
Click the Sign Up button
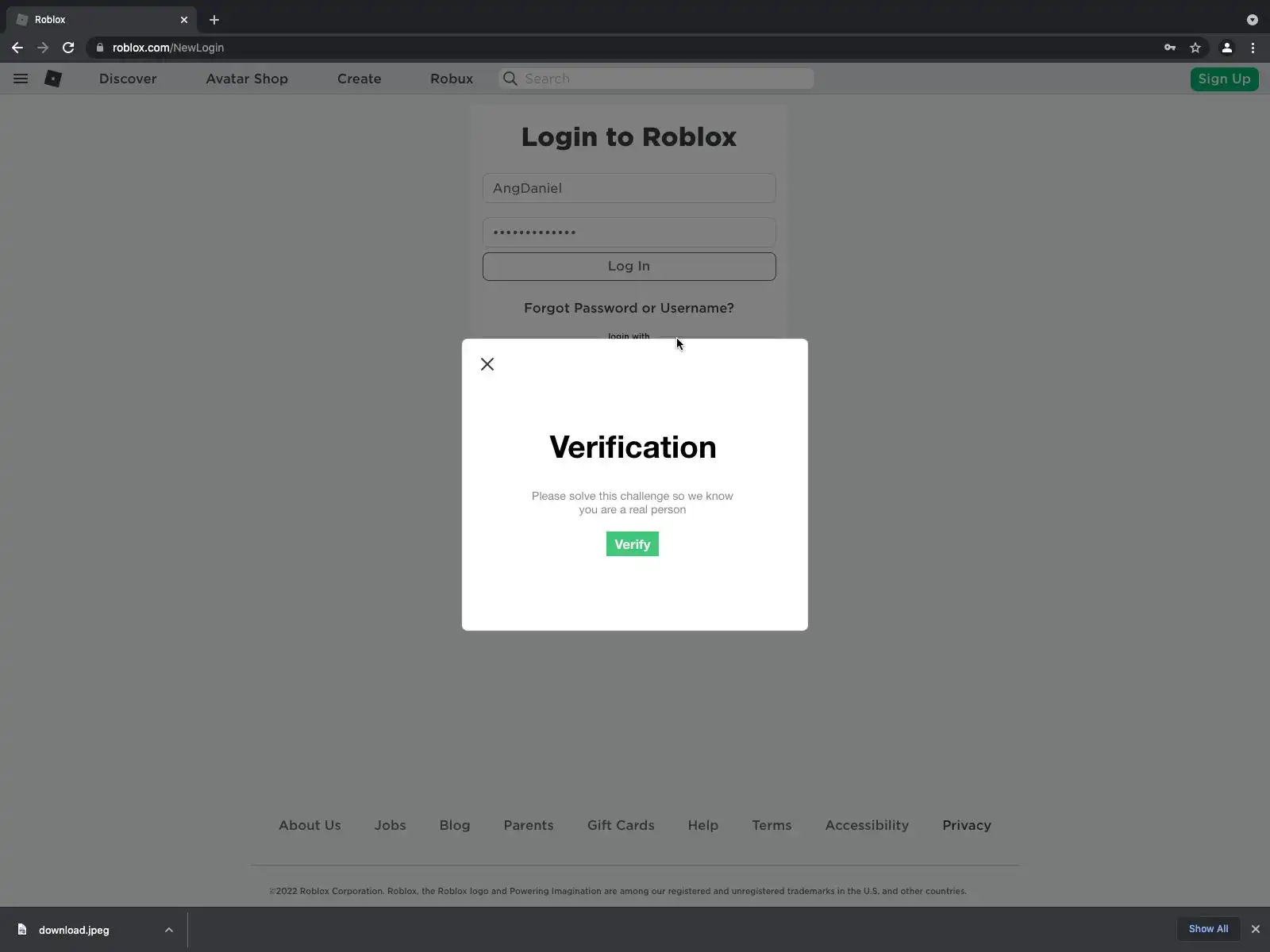pos(1224,79)
